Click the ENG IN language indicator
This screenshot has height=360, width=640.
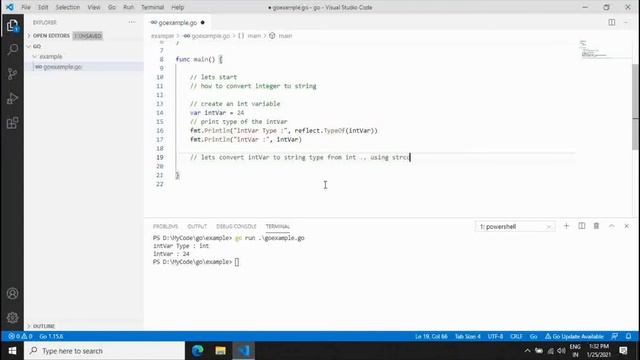(575, 351)
